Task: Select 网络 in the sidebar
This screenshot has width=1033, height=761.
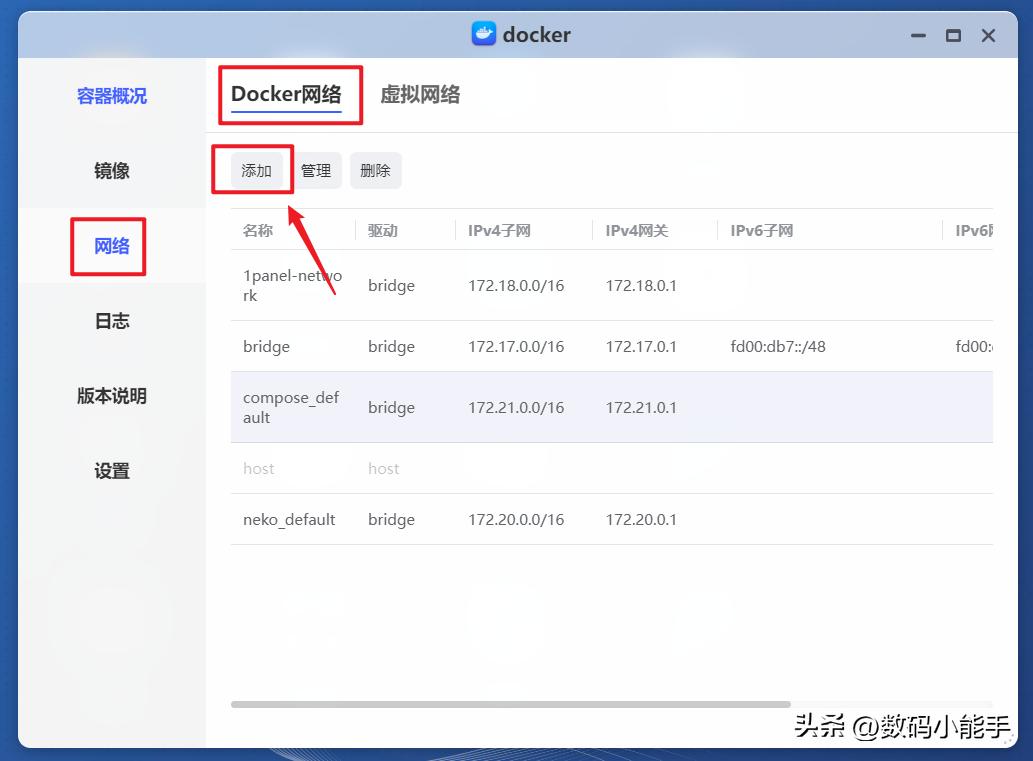Action: tap(112, 246)
